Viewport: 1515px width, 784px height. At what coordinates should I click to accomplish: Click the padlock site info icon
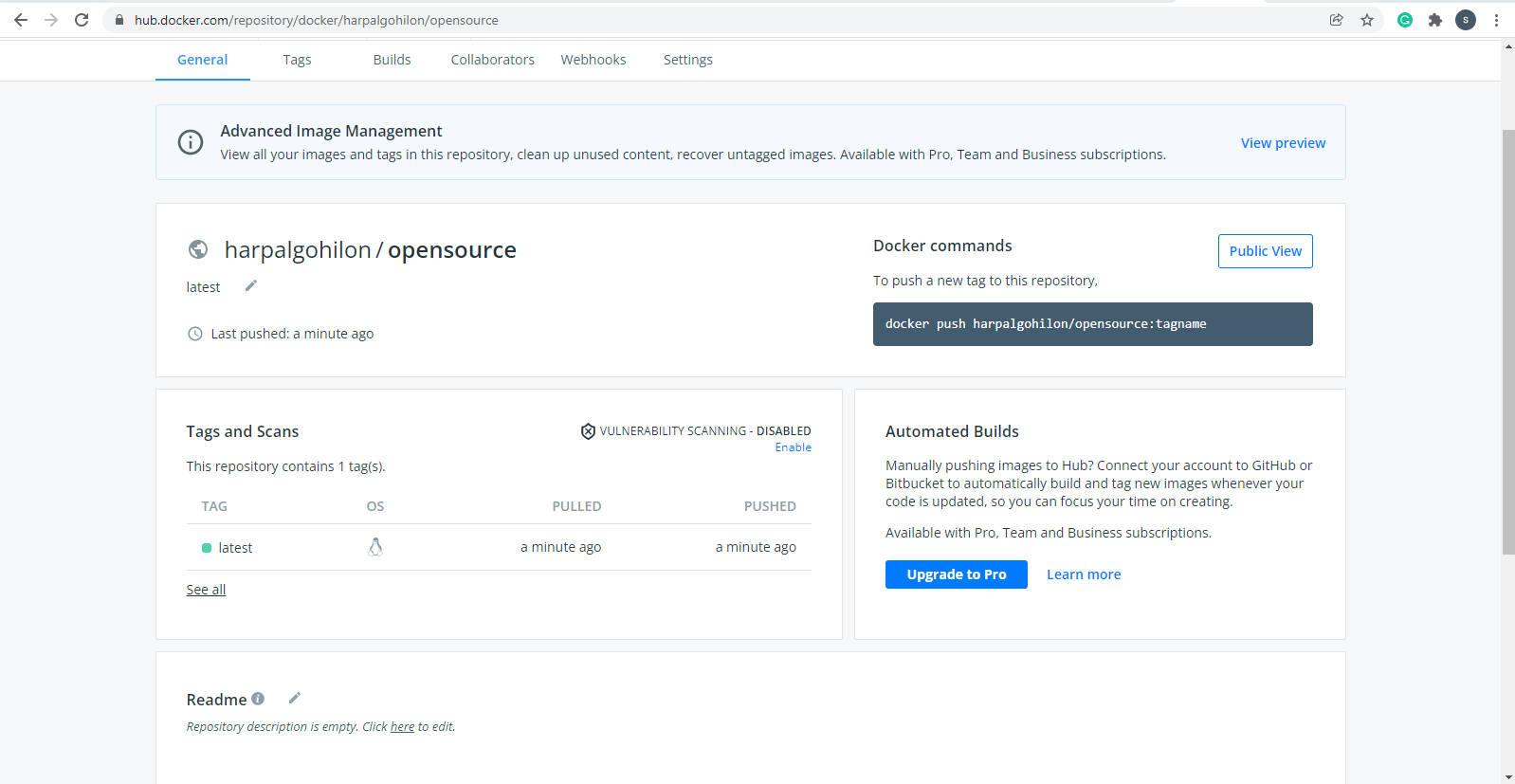click(x=119, y=20)
